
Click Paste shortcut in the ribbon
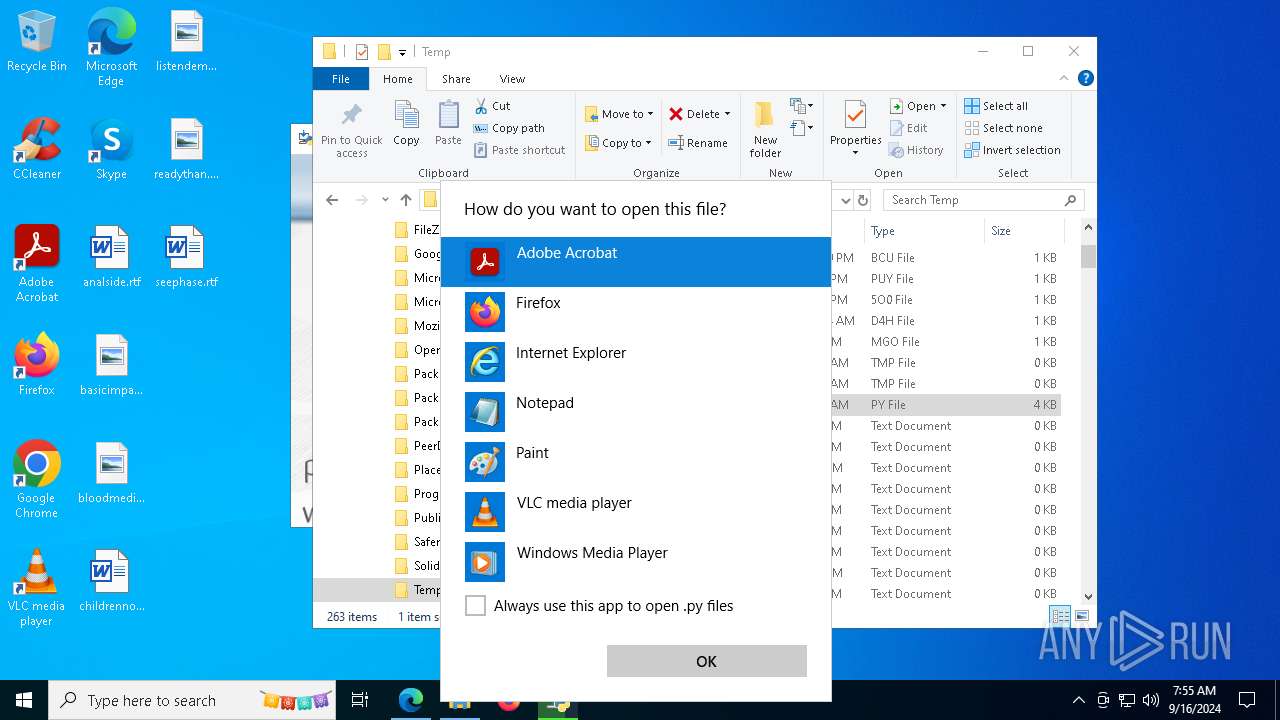click(519, 150)
